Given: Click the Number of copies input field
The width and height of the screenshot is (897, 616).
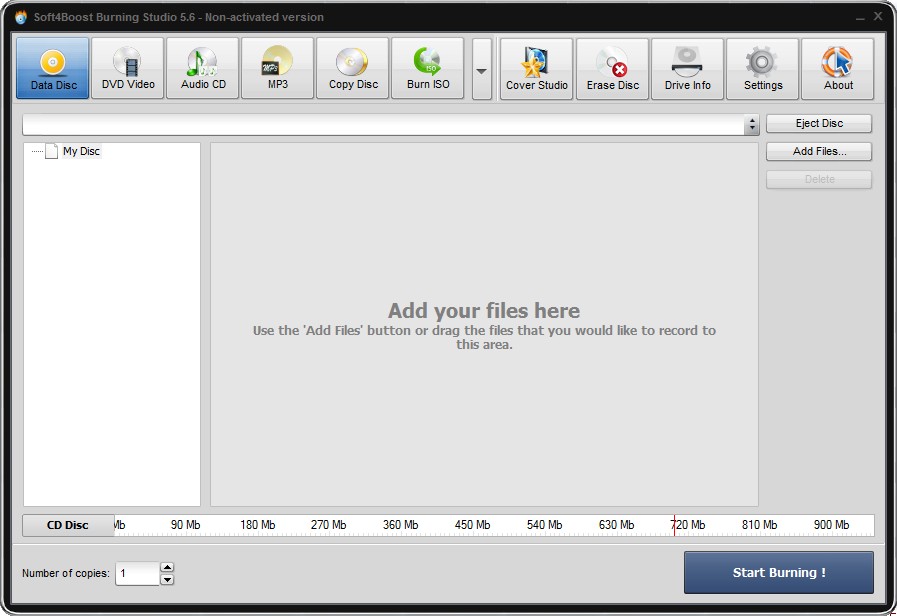Looking at the screenshot, I should [x=137, y=573].
